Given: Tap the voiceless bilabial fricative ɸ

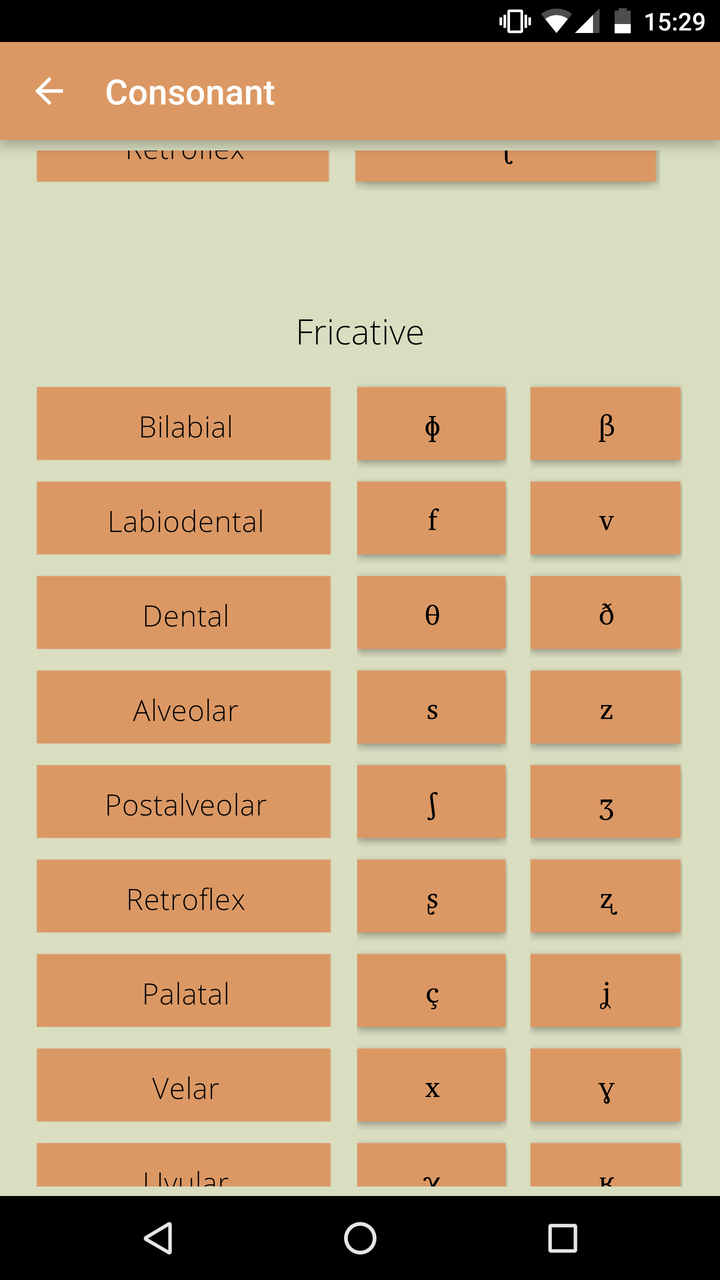Looking at the screenshot, I should click(431, 424).
